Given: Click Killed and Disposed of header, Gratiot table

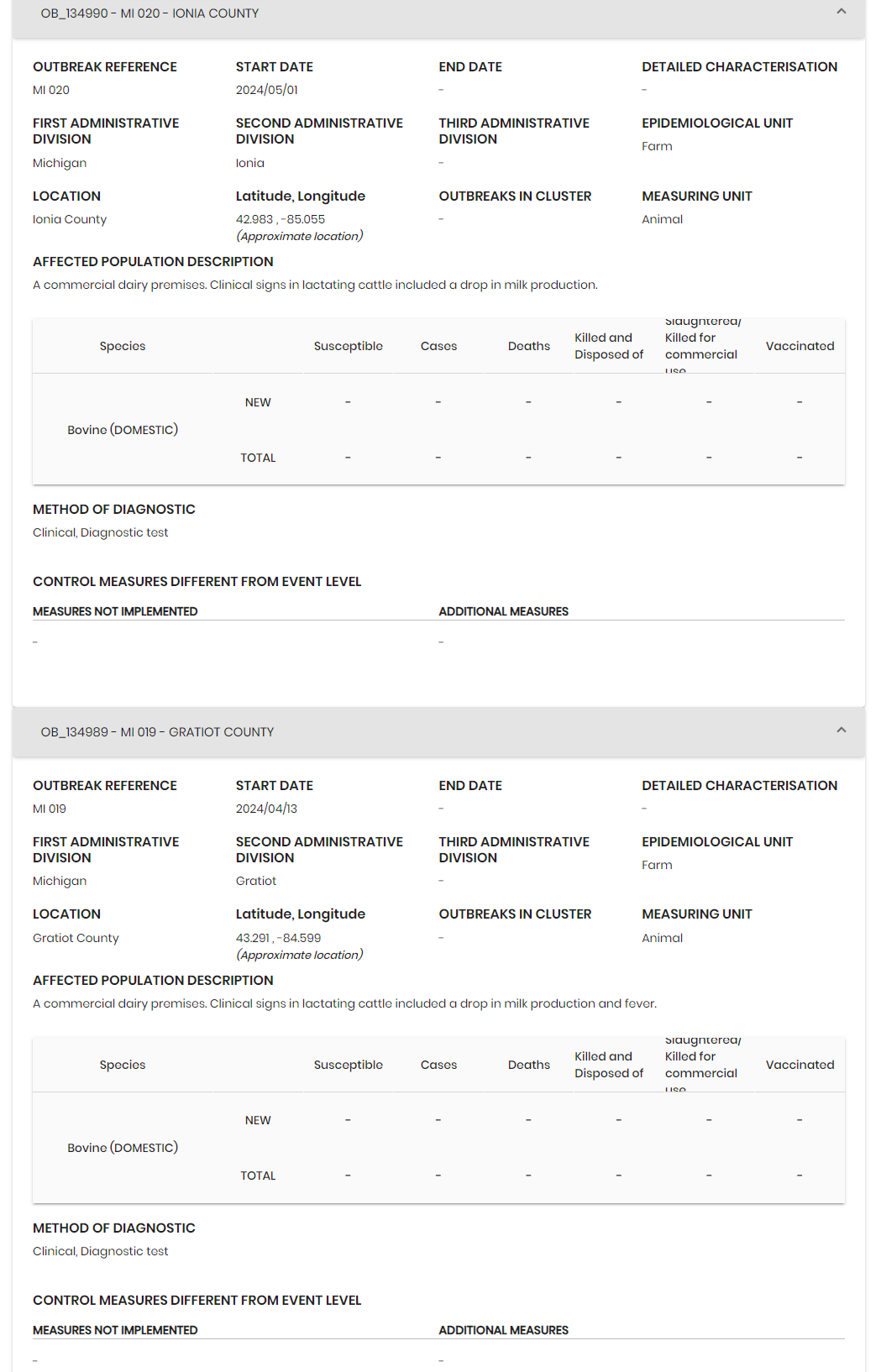Looking at the screenshot, I should (x=609, y=1065).
